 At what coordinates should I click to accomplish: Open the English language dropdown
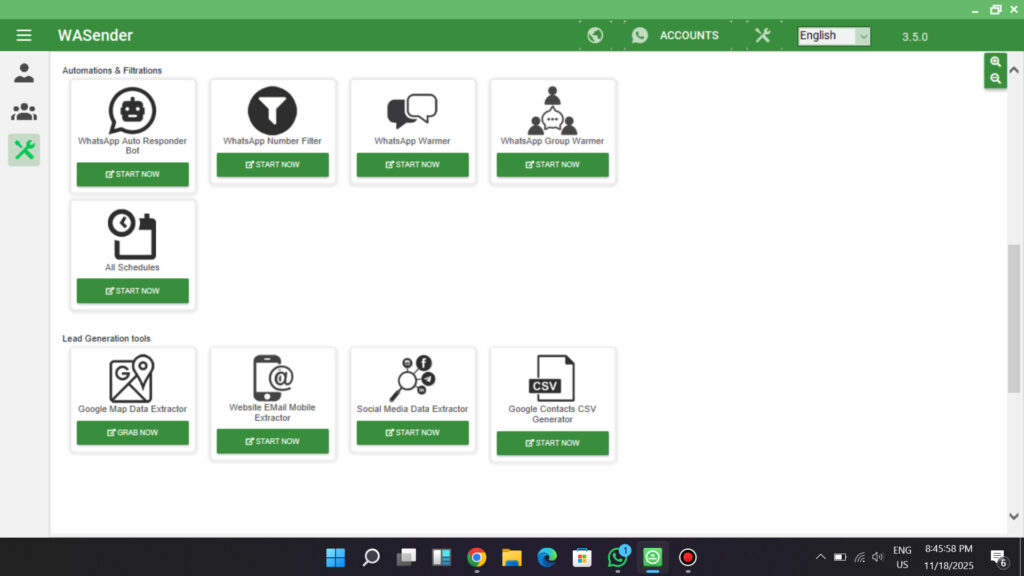tap(834, 36)
